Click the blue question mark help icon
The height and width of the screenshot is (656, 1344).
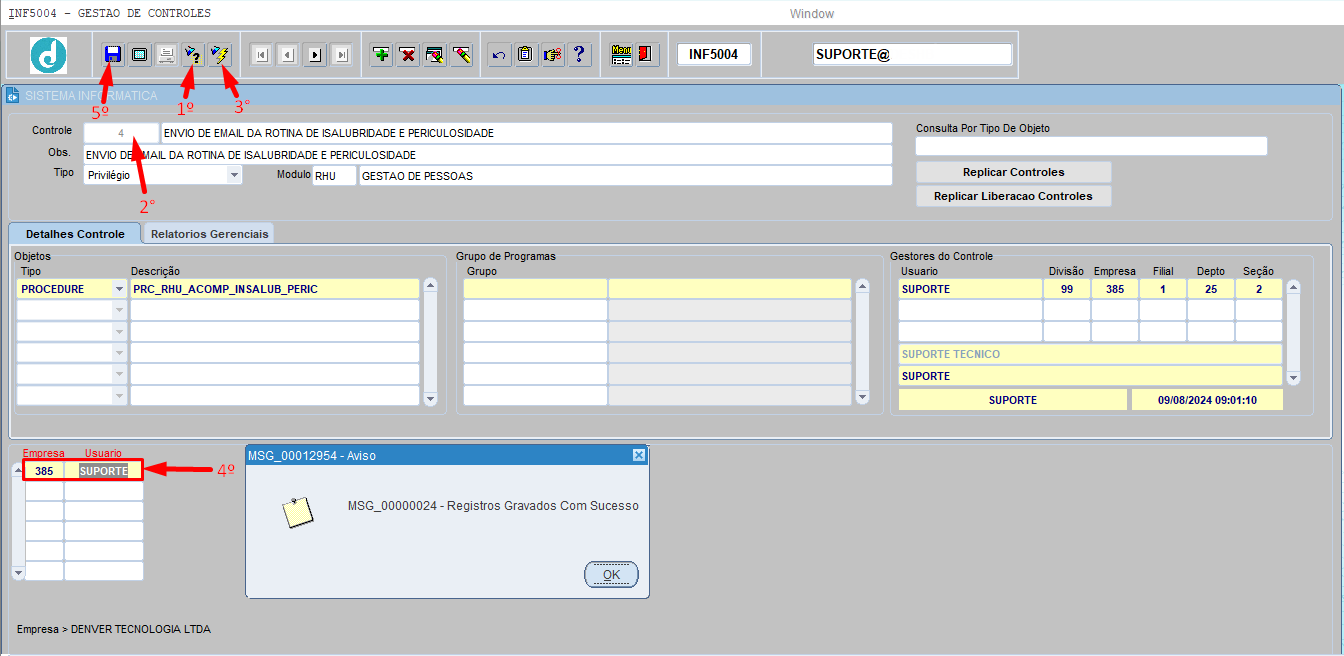(x=579, y=54)
